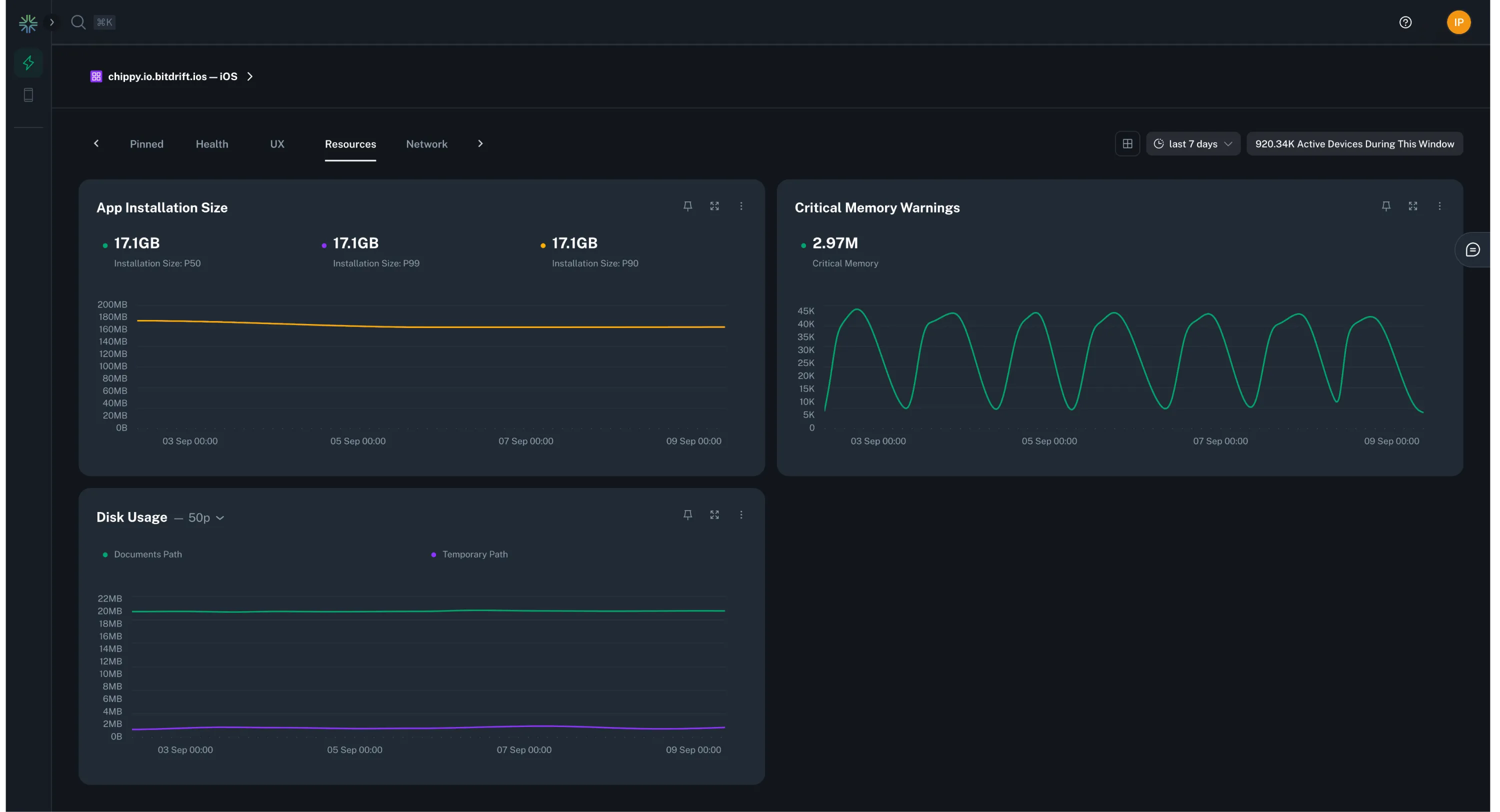The width and height of the screenshot is (1500, 812).
Task: Open the IP profile avatar
Action: [1458, 22]
